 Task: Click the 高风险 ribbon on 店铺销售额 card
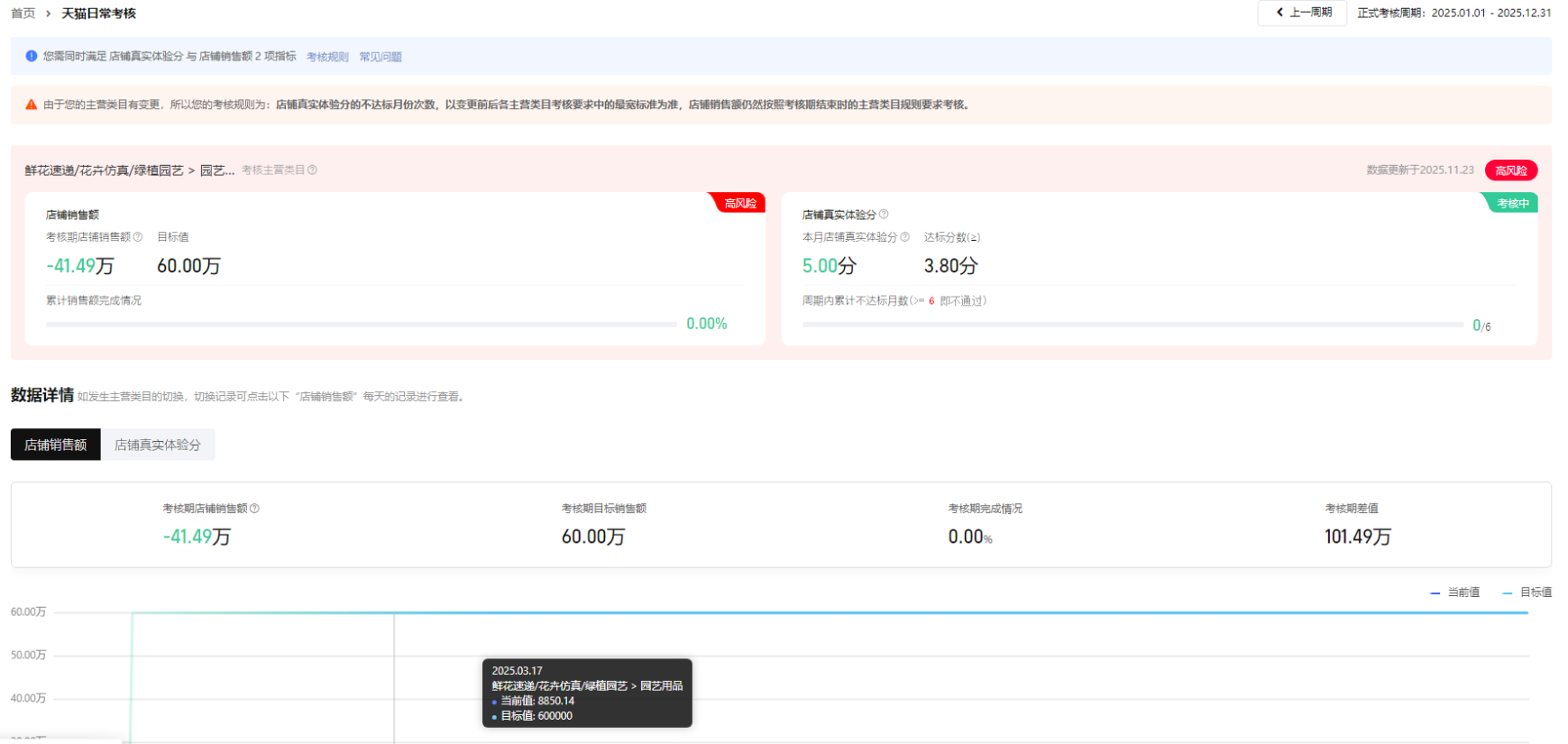pyautogui.click(x=739, y=204)
